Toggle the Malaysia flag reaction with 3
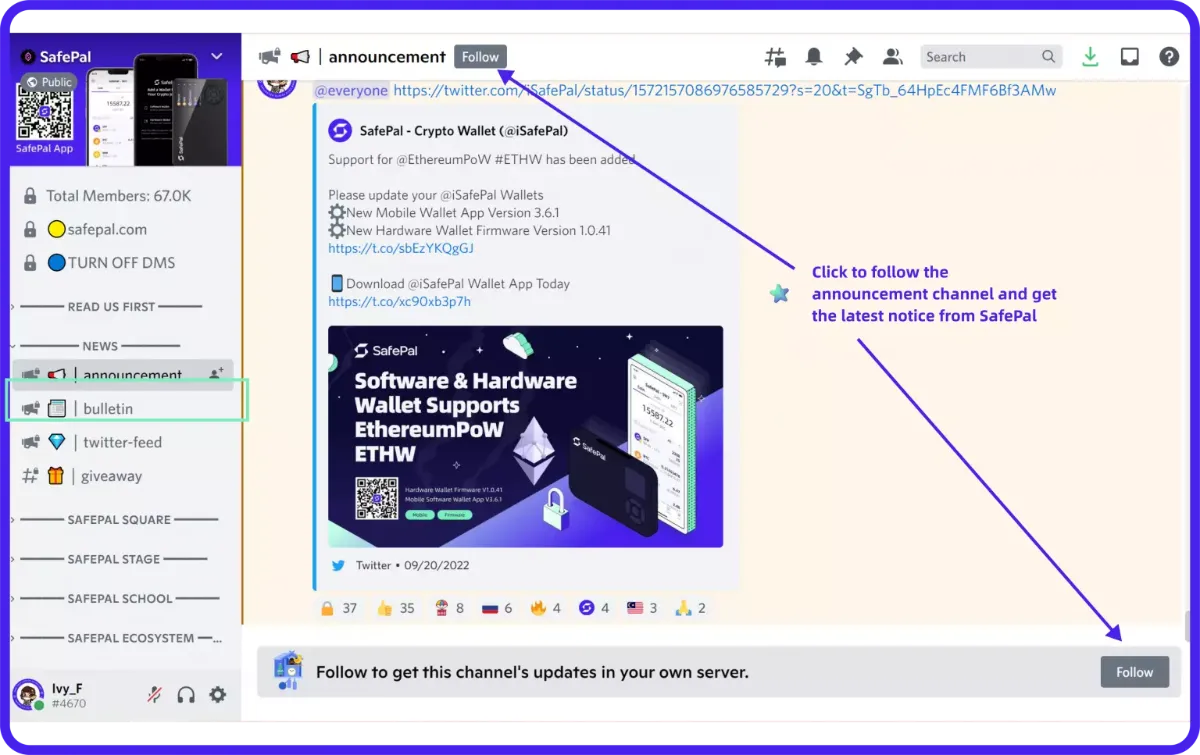The height and width of the screenshot is (755, 1200). point(643,608)
